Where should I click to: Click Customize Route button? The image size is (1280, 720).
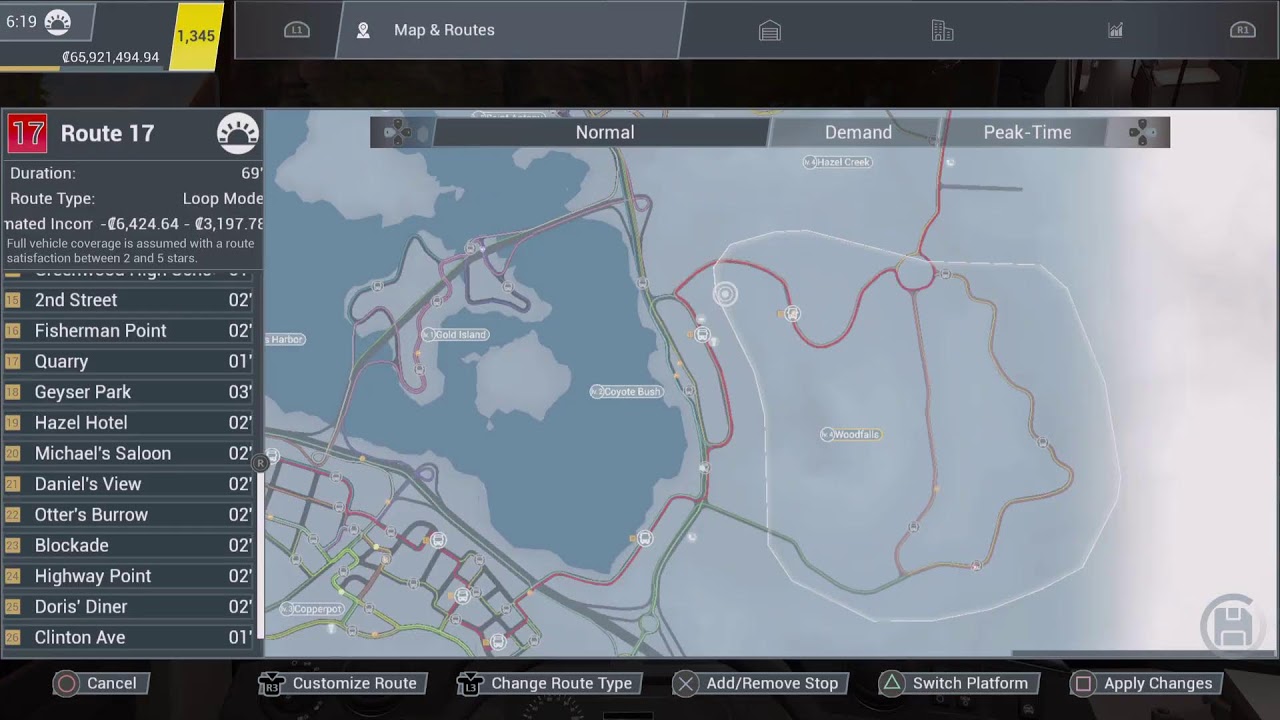(x=343, y=684)
